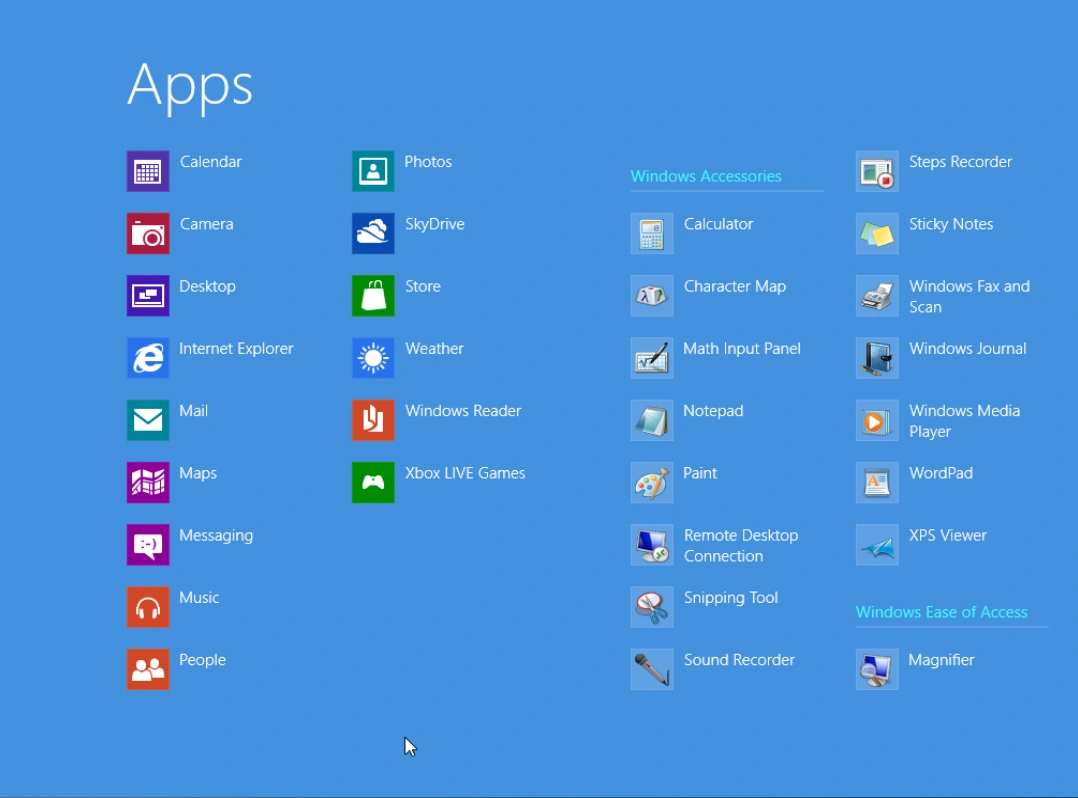
Task: Click the "Calendar" label
Action: click(210, 162)
